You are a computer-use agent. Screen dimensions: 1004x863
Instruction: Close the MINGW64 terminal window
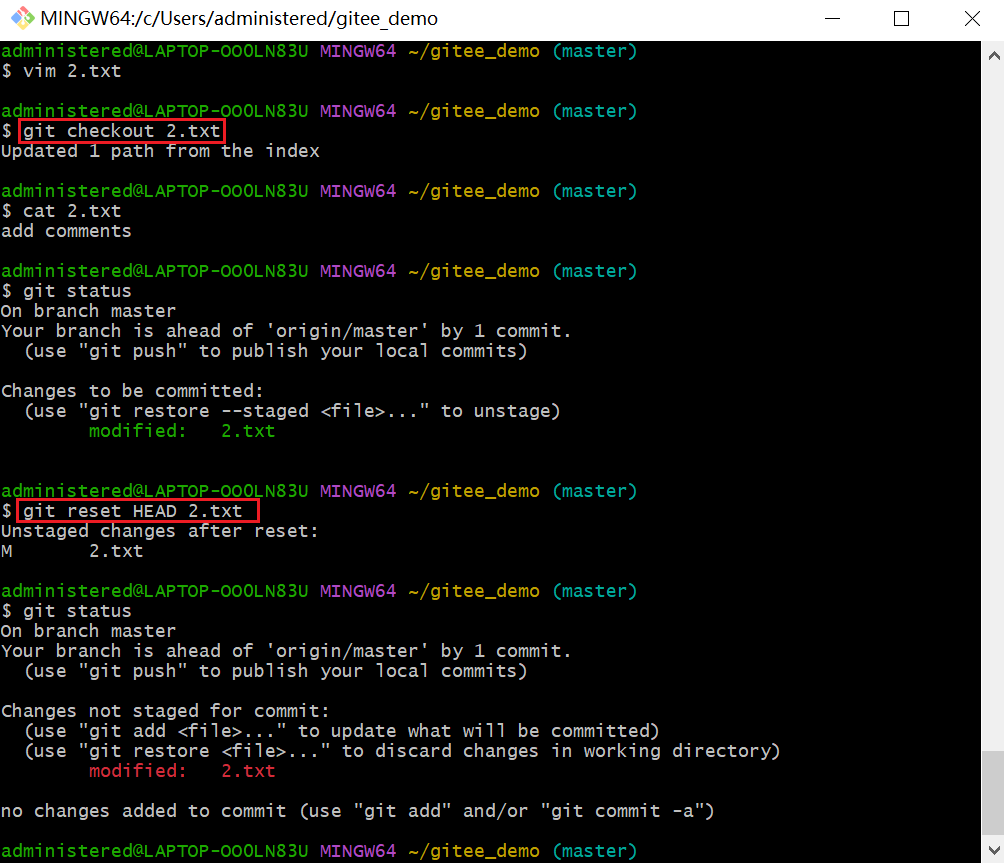click(972, 19)
